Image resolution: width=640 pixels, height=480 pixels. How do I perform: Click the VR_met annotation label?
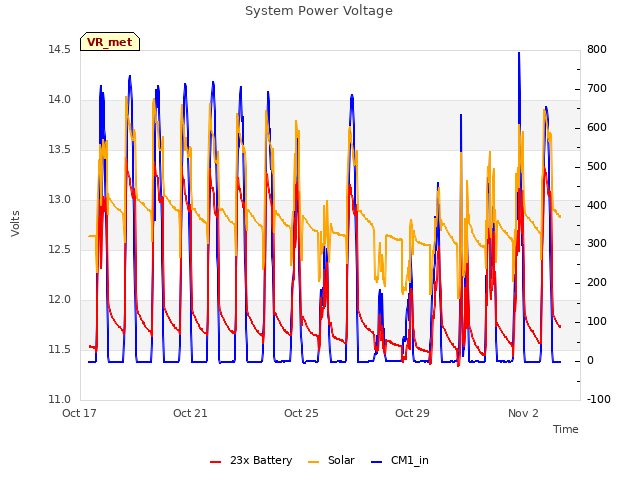click(110, 42)
